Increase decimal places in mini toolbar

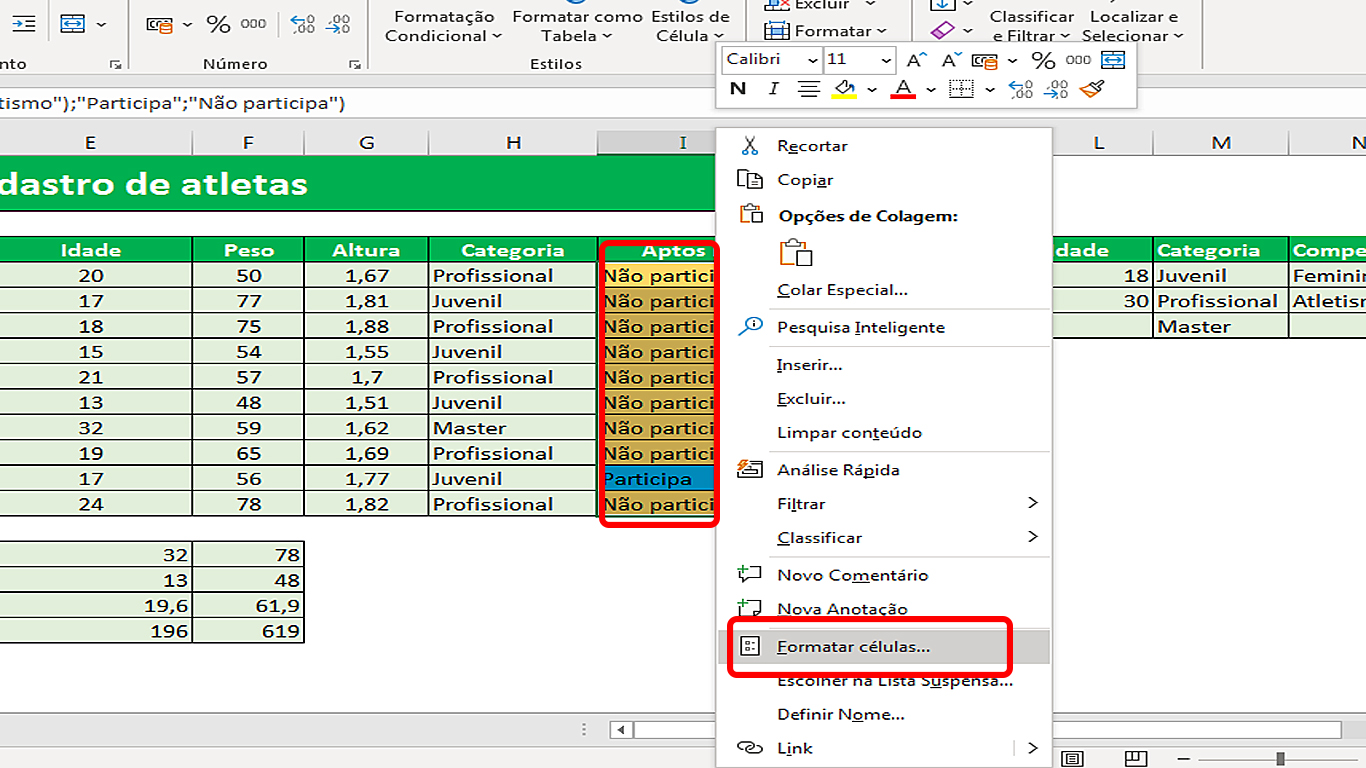(1020, 89)
